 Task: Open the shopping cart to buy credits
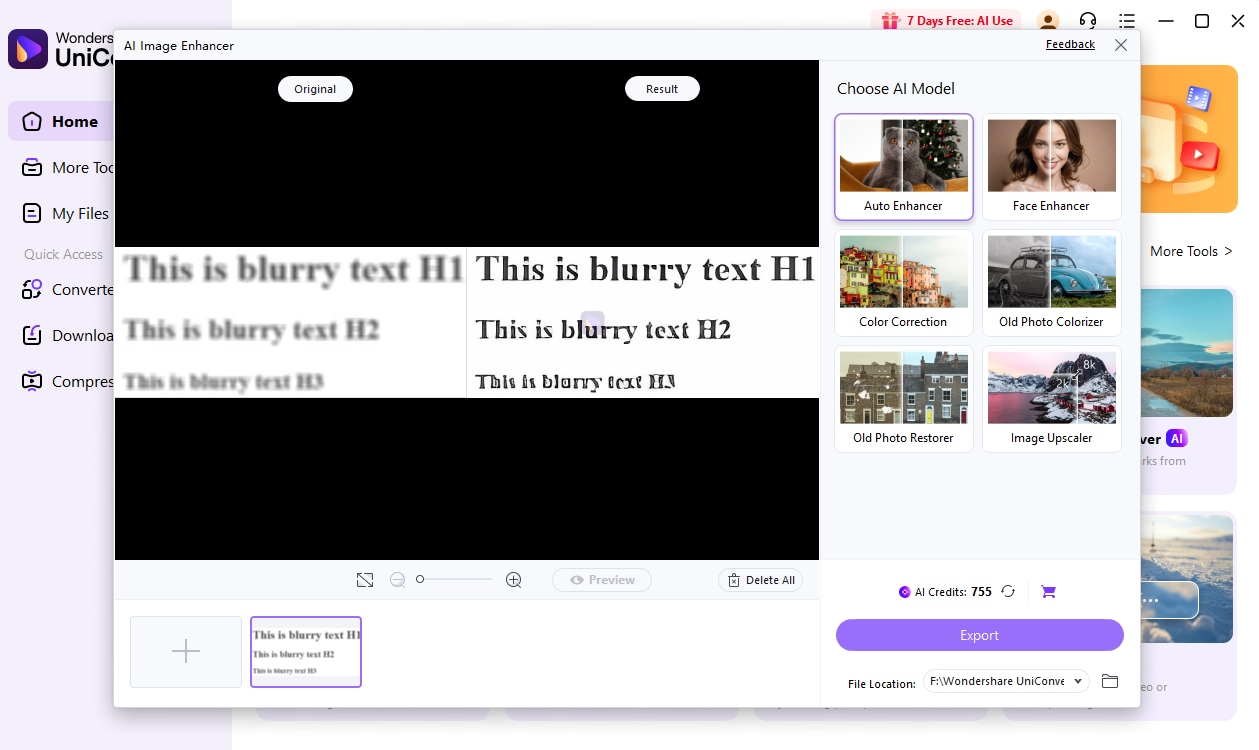tap(1048, 591)
